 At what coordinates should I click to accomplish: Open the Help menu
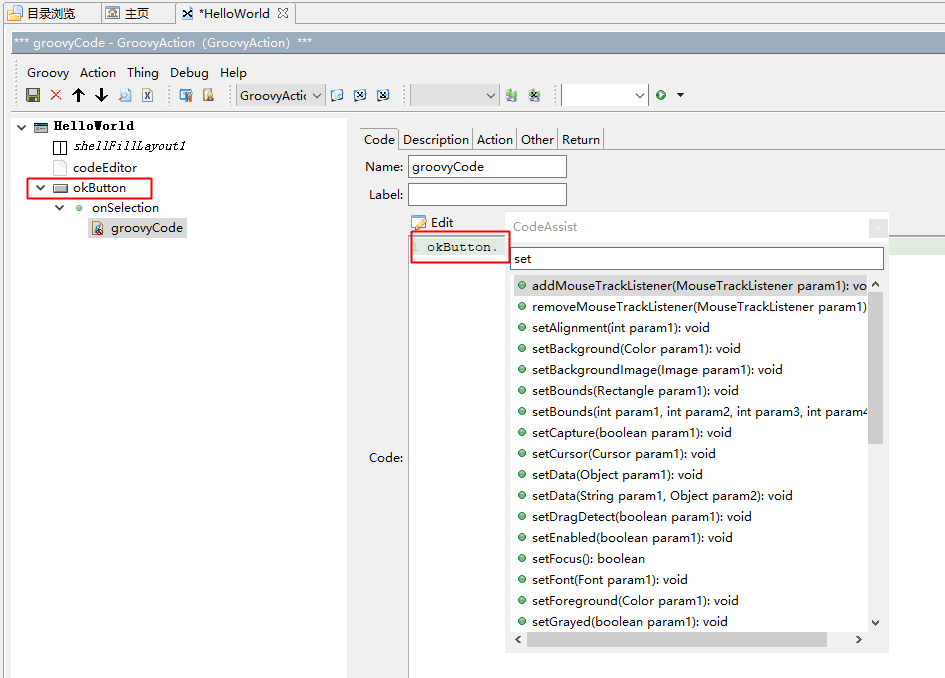tap(233, 73)
